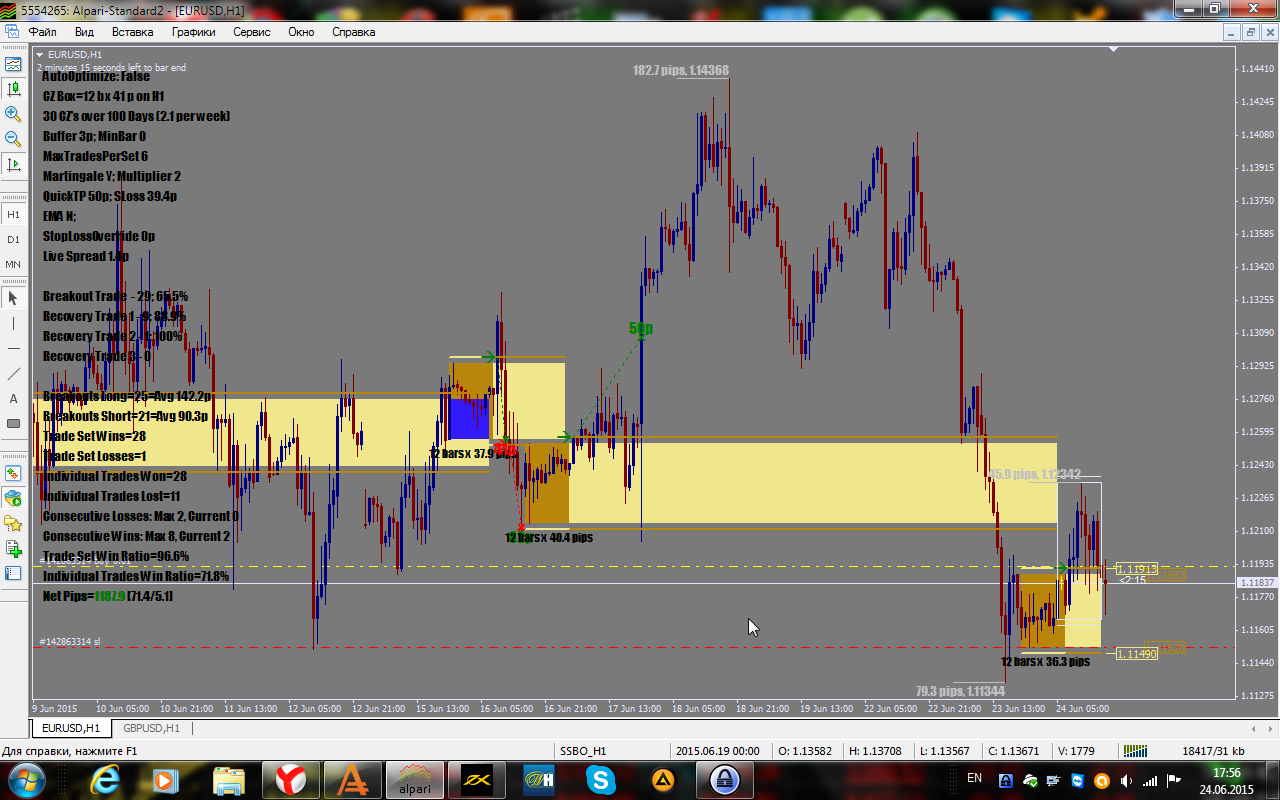
Task: Open the Графики menu
Action: (193, 32)
